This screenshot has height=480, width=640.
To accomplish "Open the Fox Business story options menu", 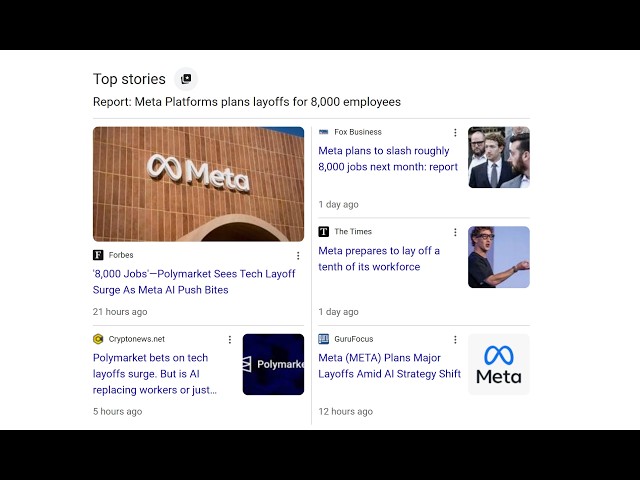I will [455, 133].
